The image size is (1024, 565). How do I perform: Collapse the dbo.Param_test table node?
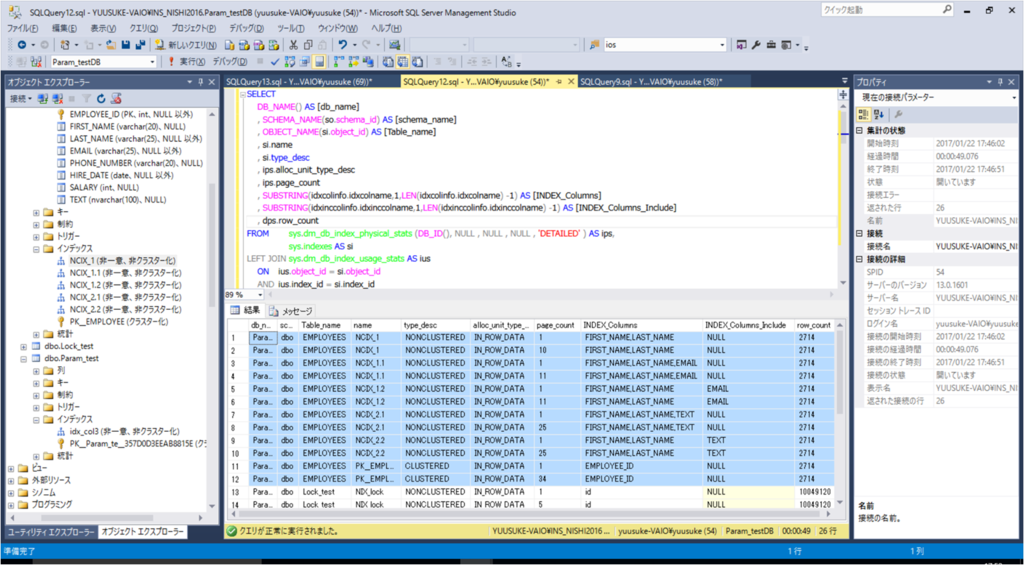24,359
